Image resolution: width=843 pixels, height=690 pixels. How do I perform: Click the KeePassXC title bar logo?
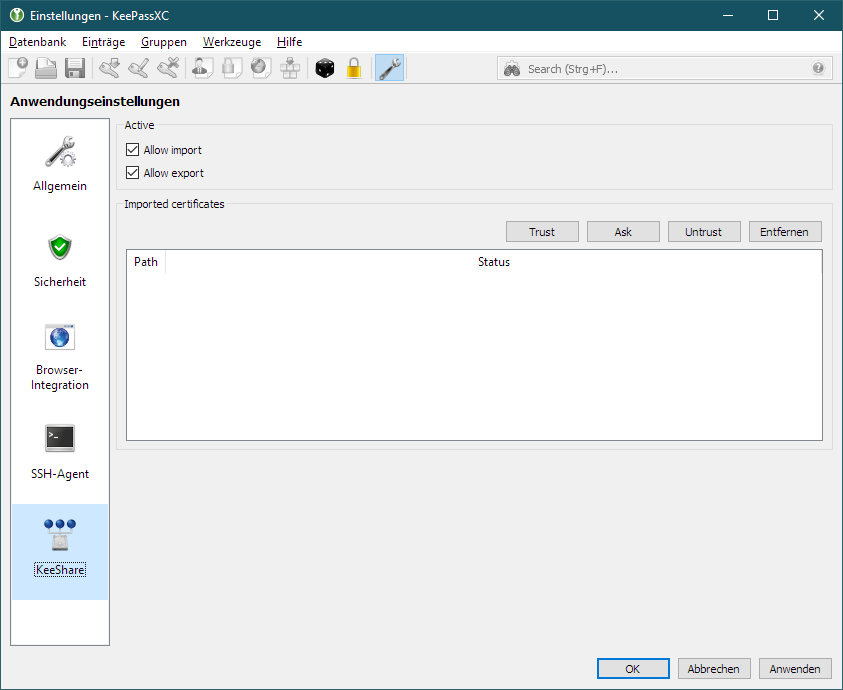[x=17, y=15]
